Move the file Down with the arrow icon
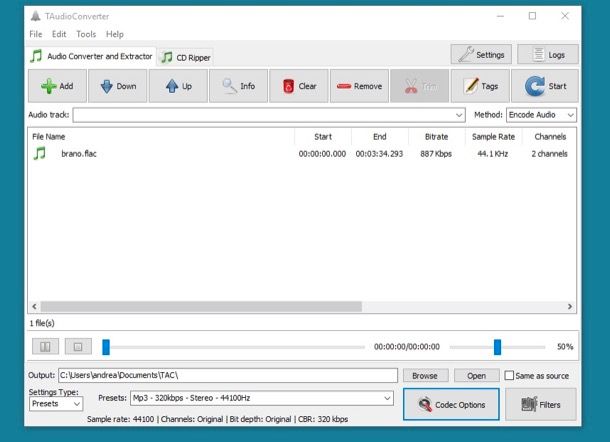 click(x=117, y=86)
